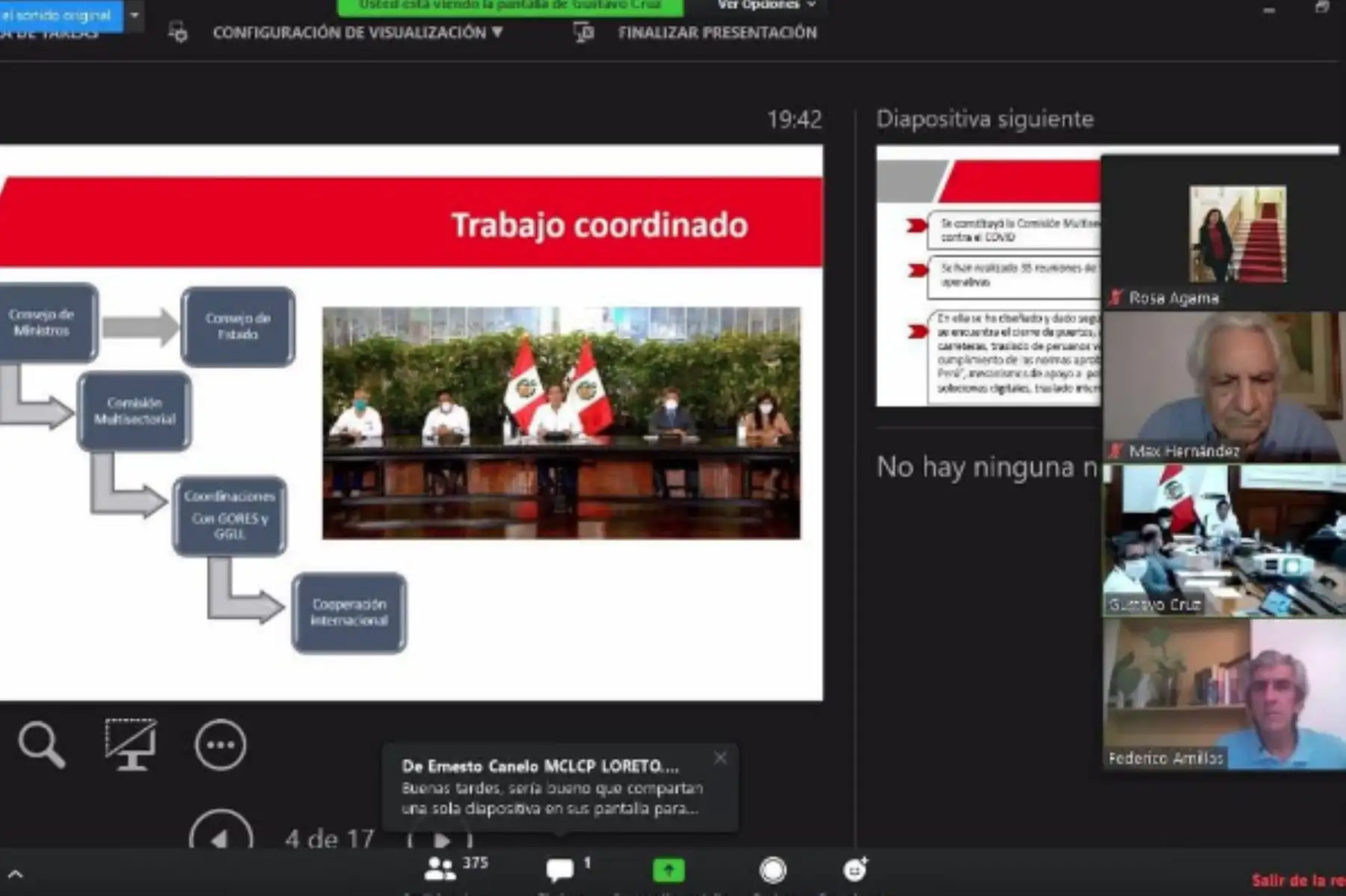The image size is (1346, 896).
Task: Click the black screen presentation icon
Action: 131,743
